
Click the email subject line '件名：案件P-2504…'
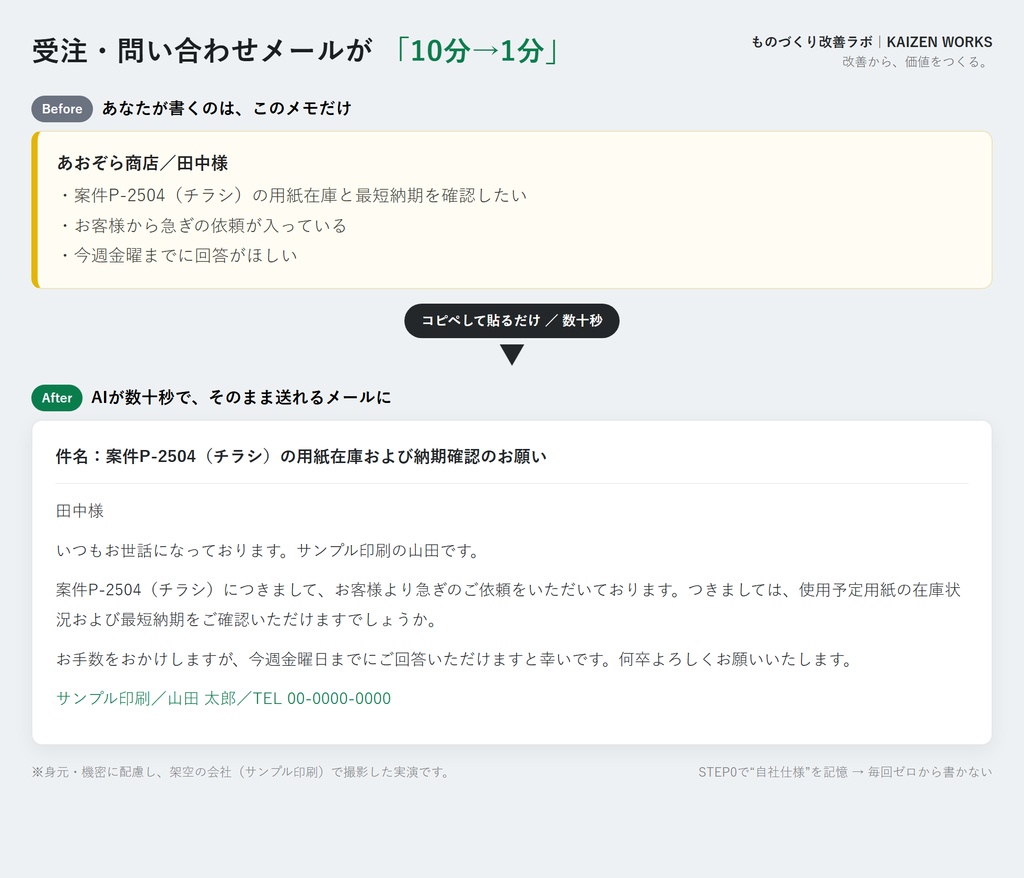(301, 457)
